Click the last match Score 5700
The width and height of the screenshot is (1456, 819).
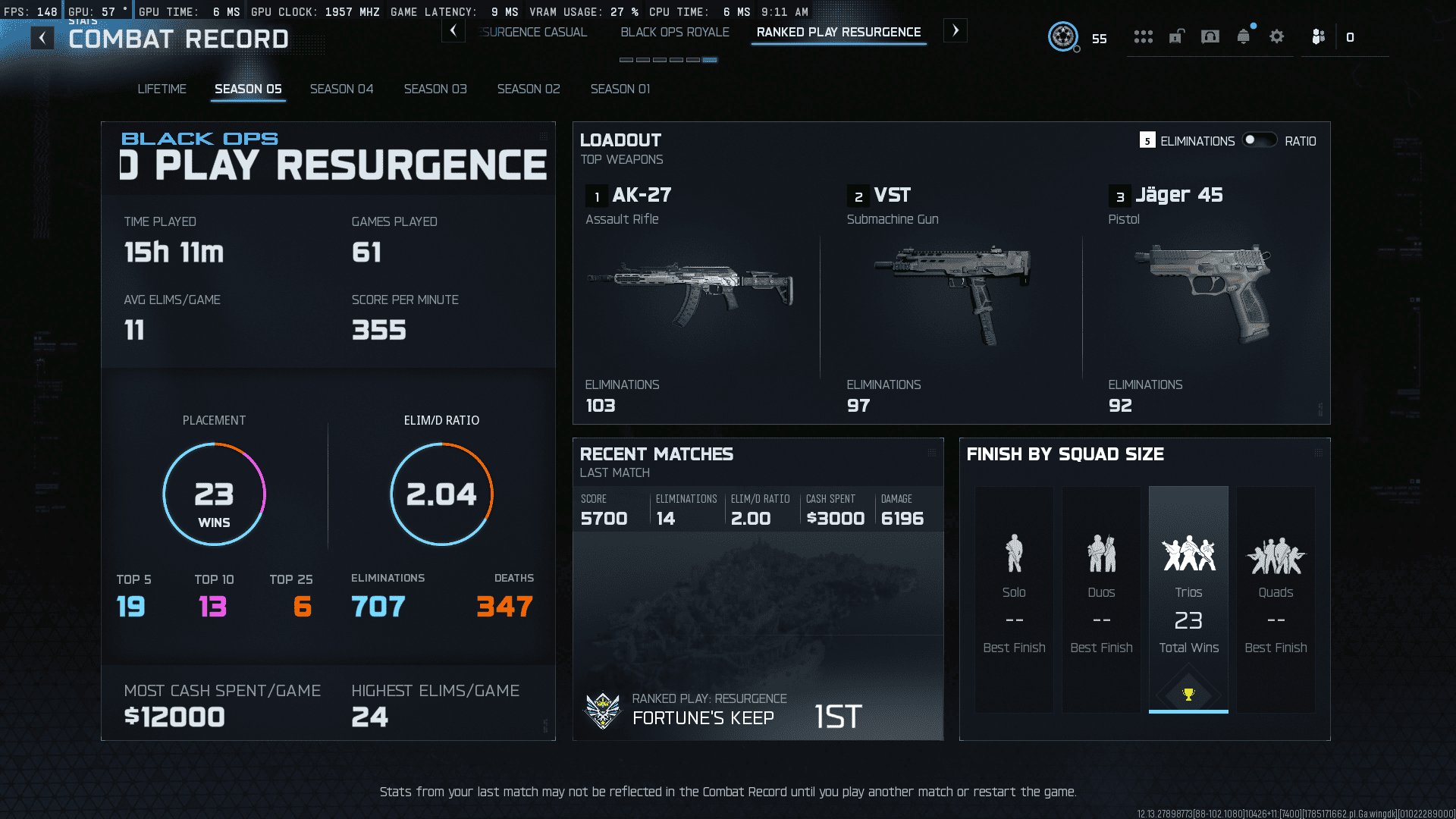(604, 518)
